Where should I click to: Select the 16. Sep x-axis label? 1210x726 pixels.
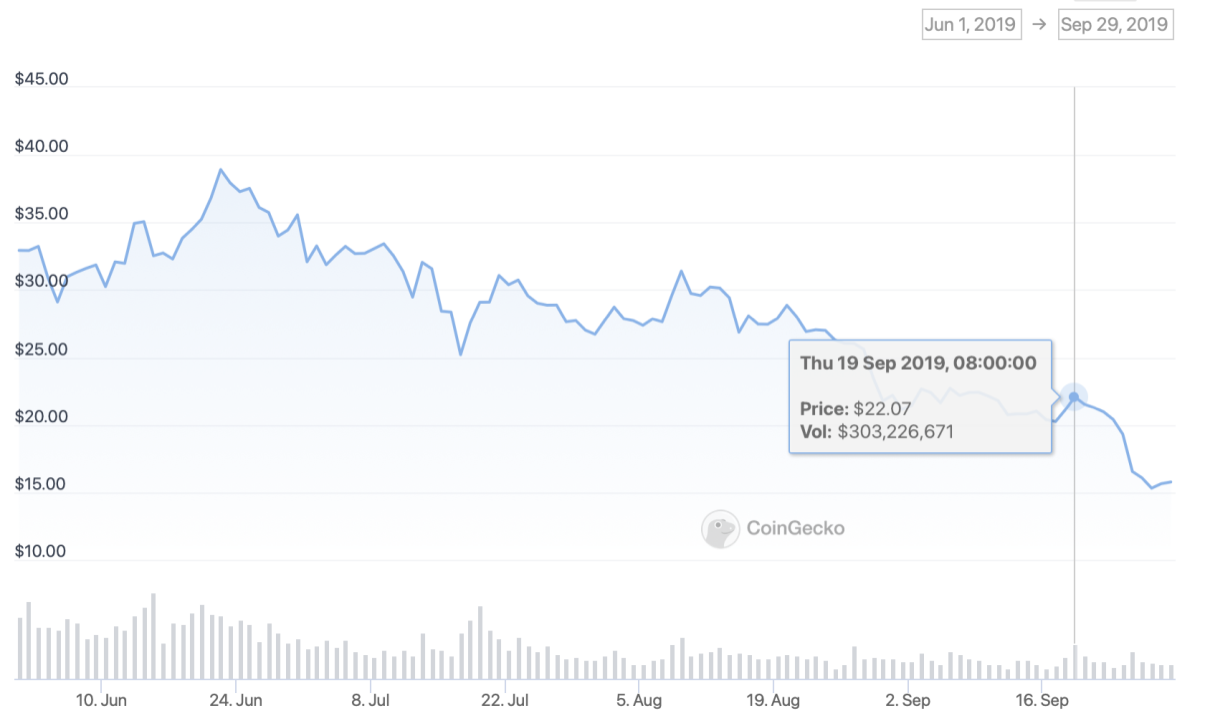1041,700
